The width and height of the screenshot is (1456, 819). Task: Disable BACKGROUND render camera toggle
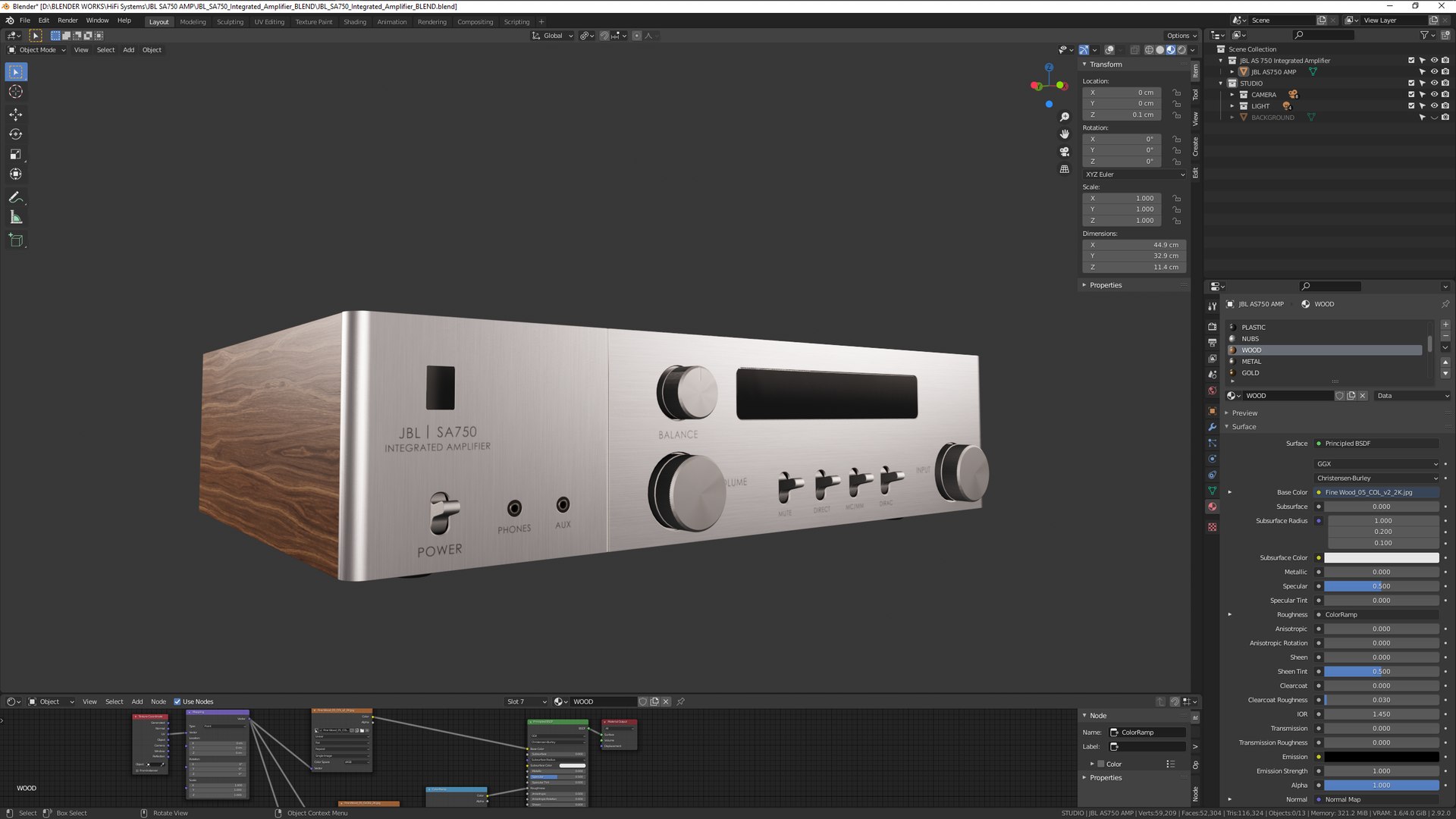tap(1445, 118)
